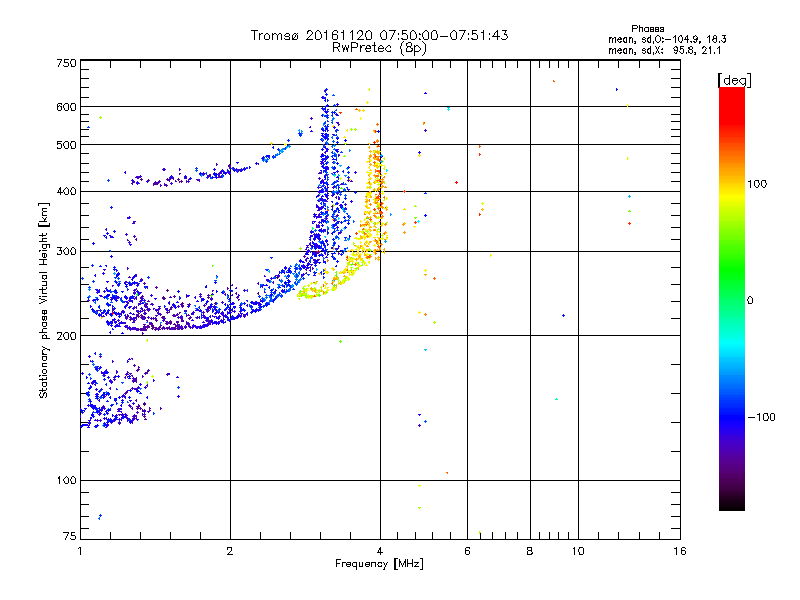Click the 'Phases' heading text
800x600 pixels.
(647, 29)
